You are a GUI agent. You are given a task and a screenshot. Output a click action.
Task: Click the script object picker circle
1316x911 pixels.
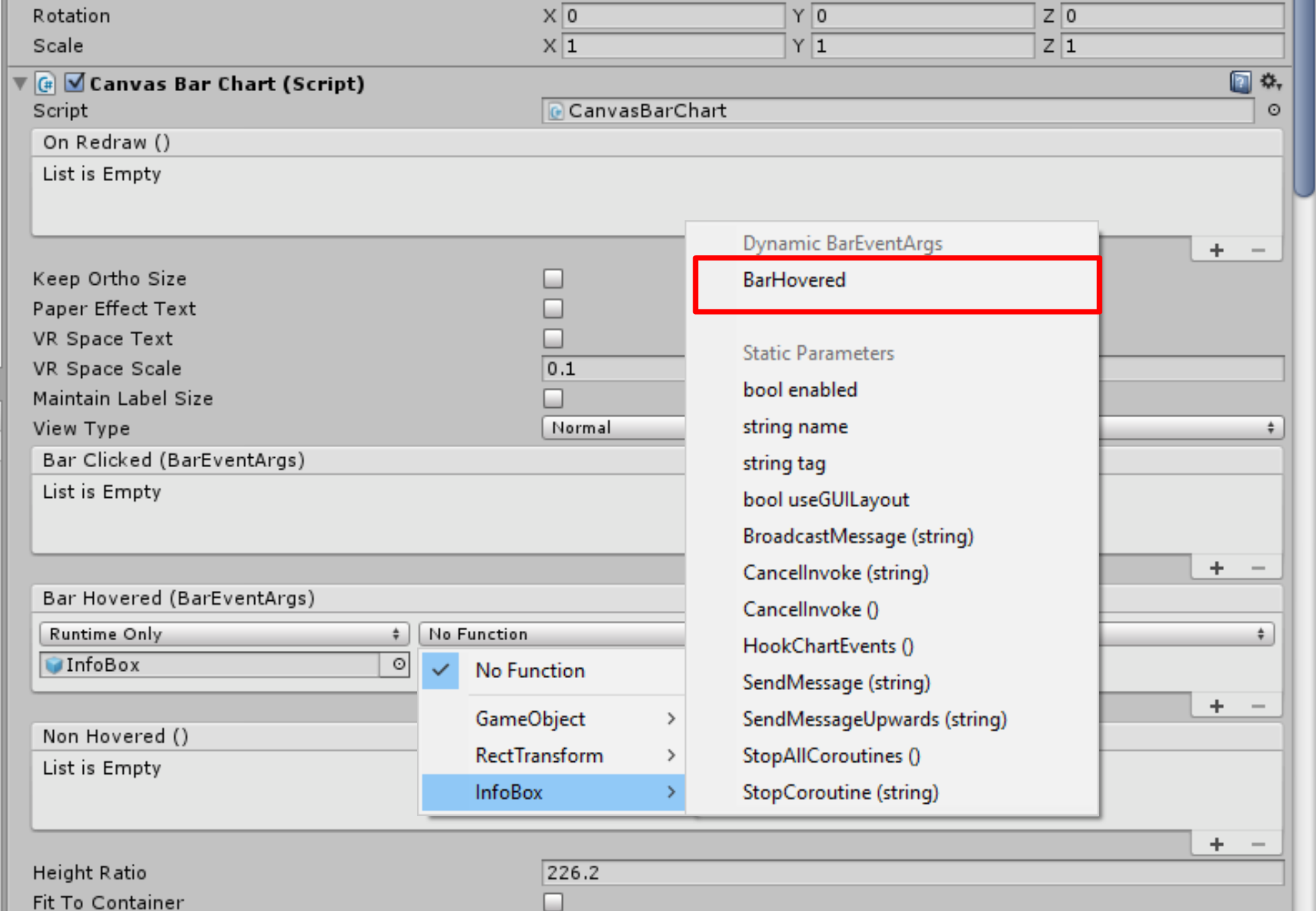[x=1273, y=110]
